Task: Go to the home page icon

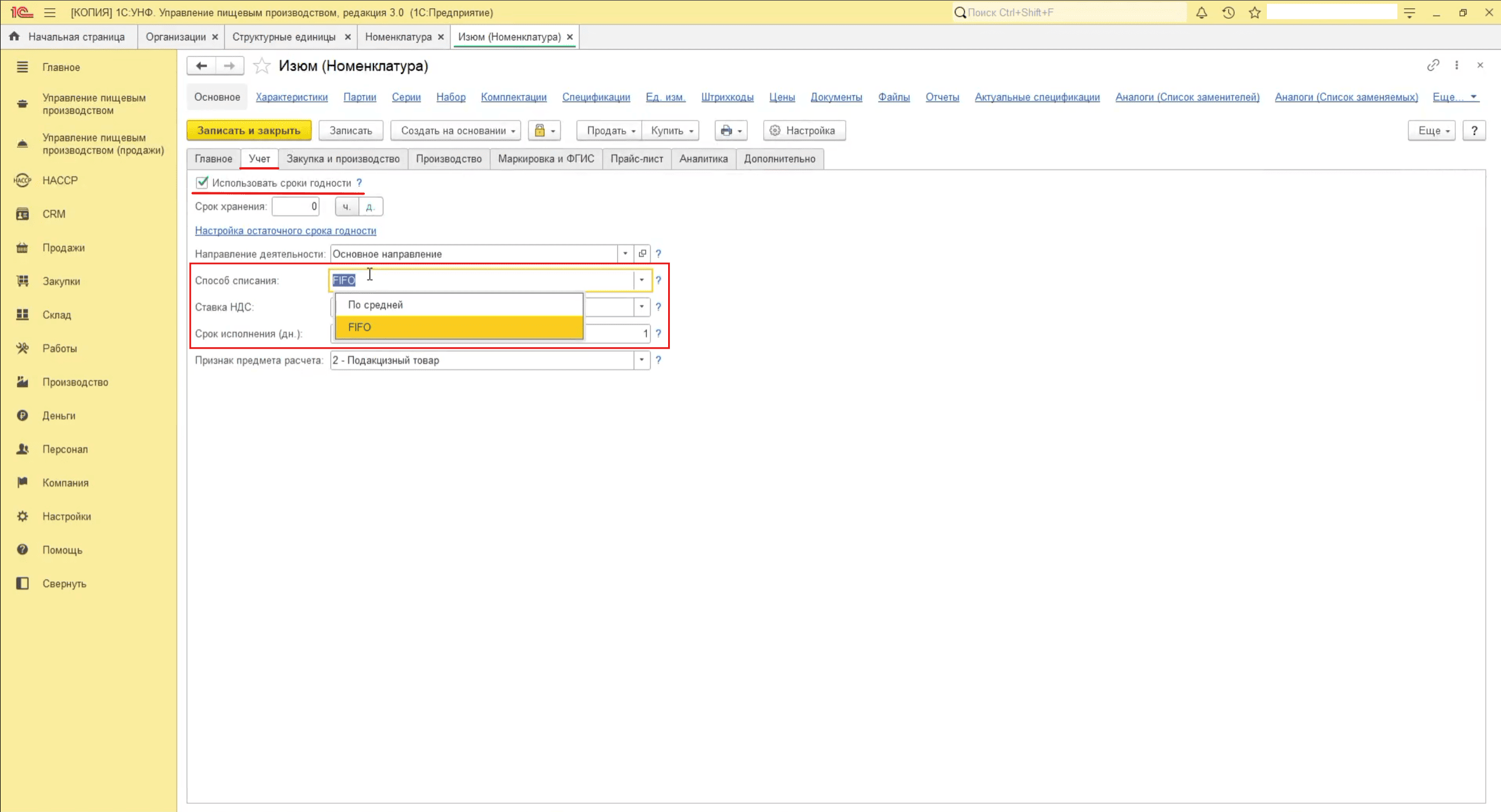Action: (15, 36)
